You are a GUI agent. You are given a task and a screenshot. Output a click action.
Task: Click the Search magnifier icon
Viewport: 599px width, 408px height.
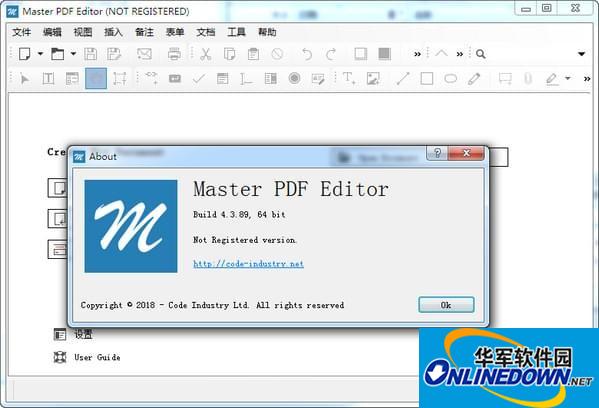pos(481,54)
